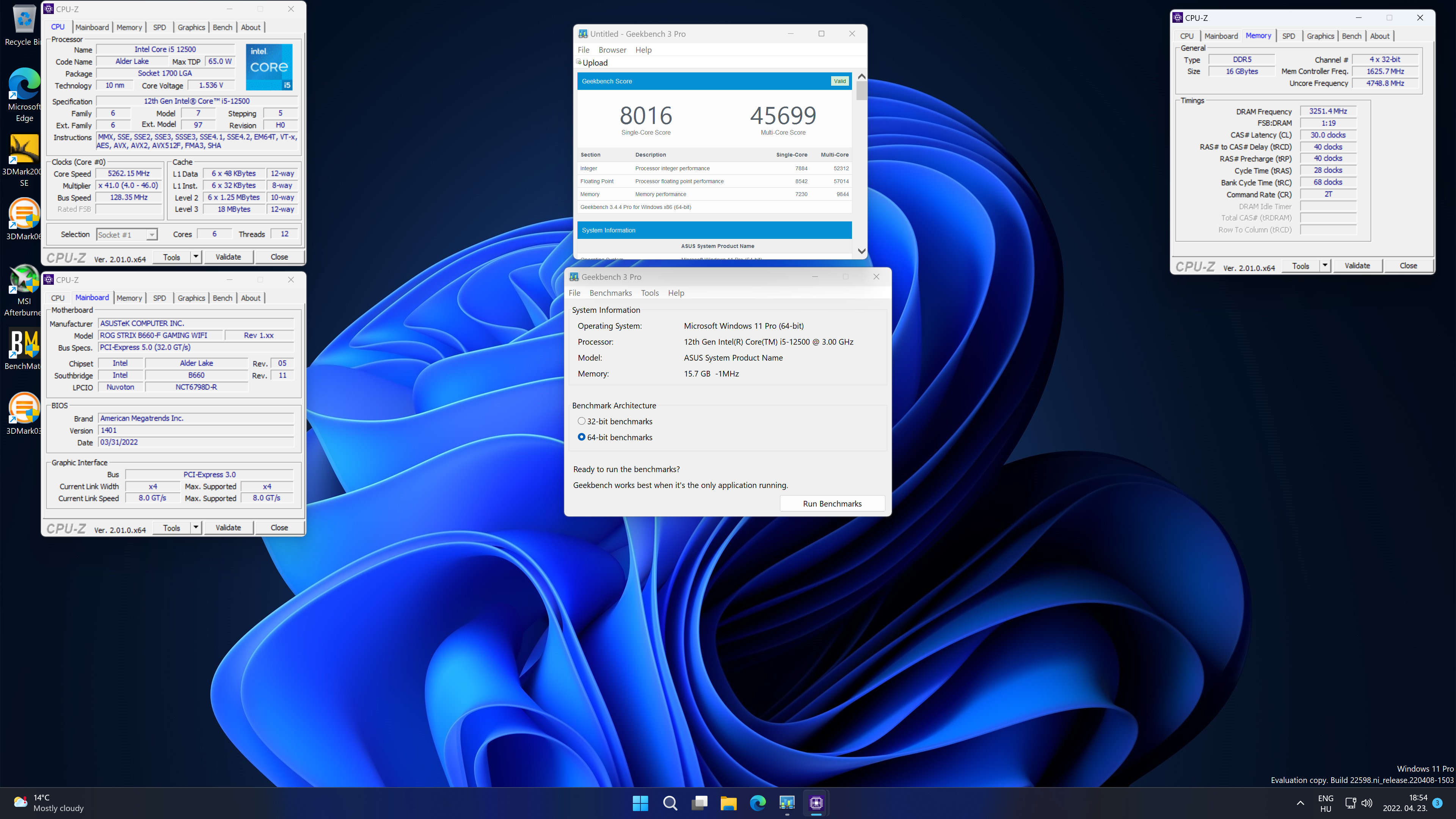Launch Microsoft Edge from the desktop
This screenshot has height=819, width=1456.
click(x=24, y=94)
